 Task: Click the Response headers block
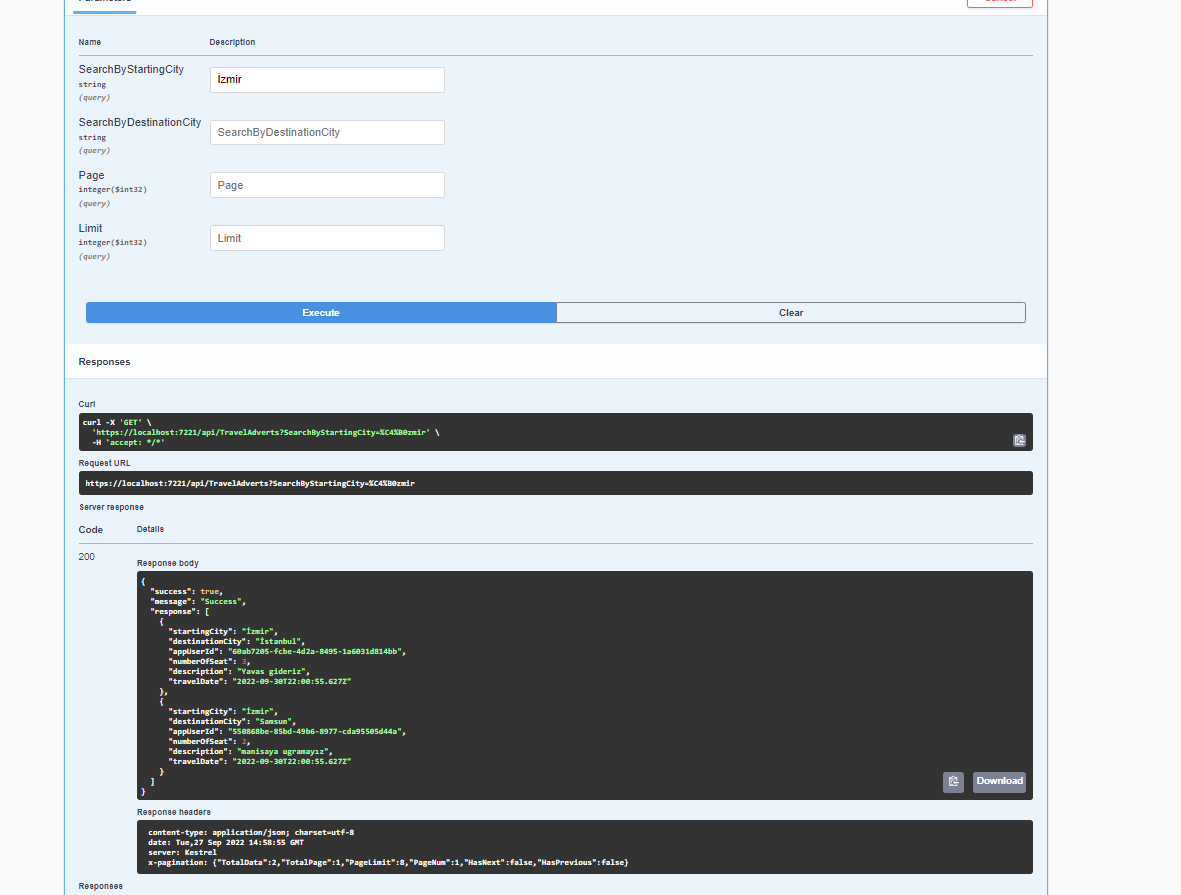[x=400, y=848]
